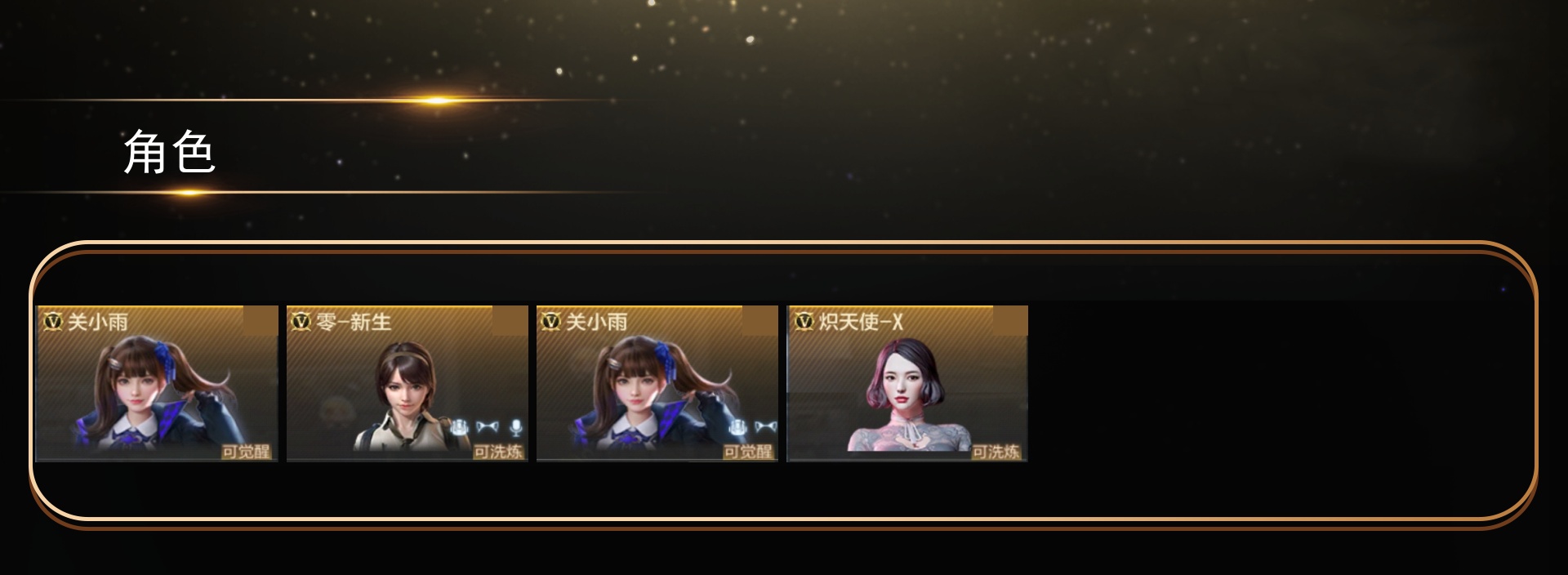Select the first 关小雨 character portrait
Screen dimensions: 1568x575
point(157,384)
